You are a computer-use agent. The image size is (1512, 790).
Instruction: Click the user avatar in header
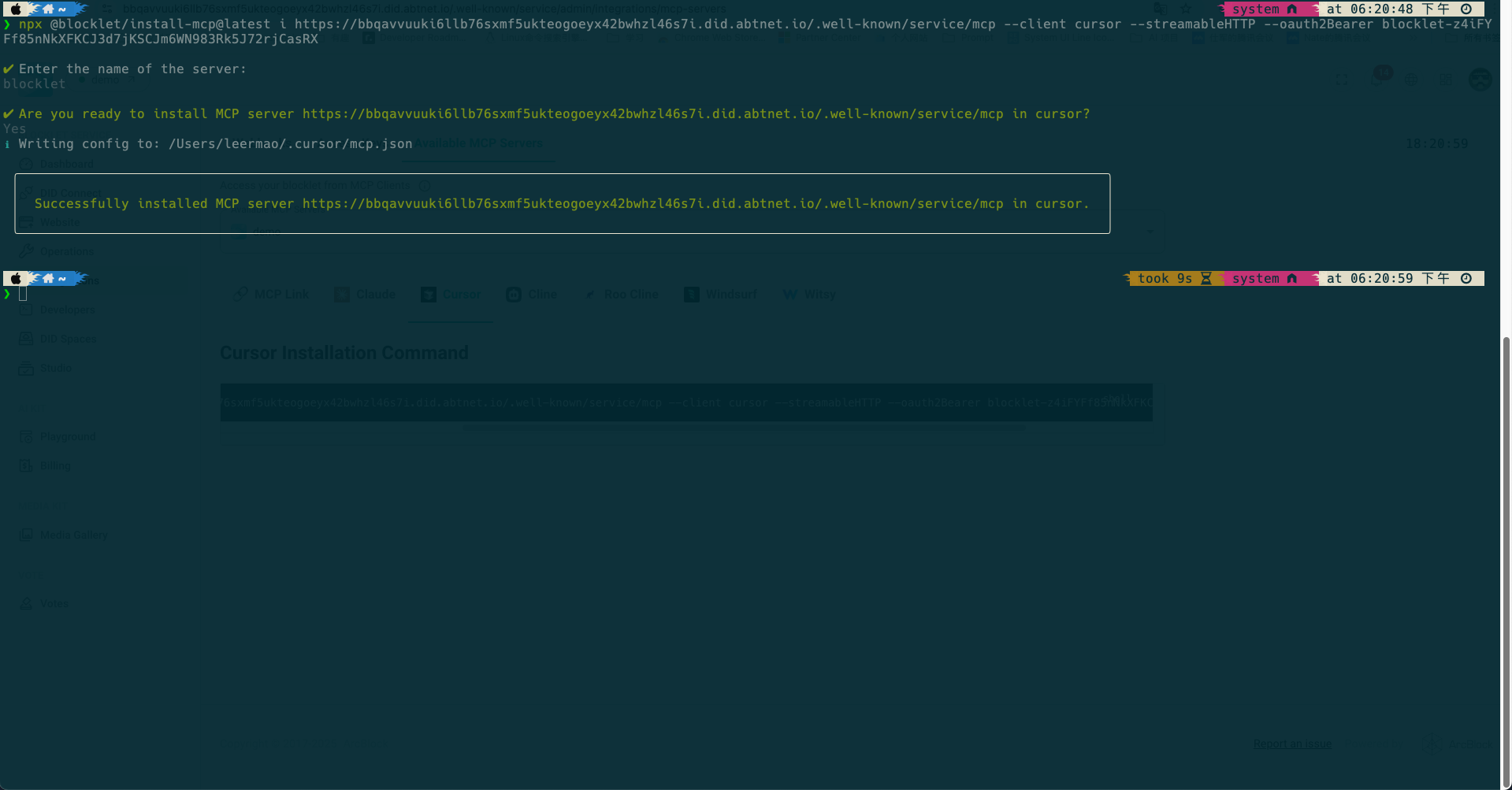tap(1480, 80)
